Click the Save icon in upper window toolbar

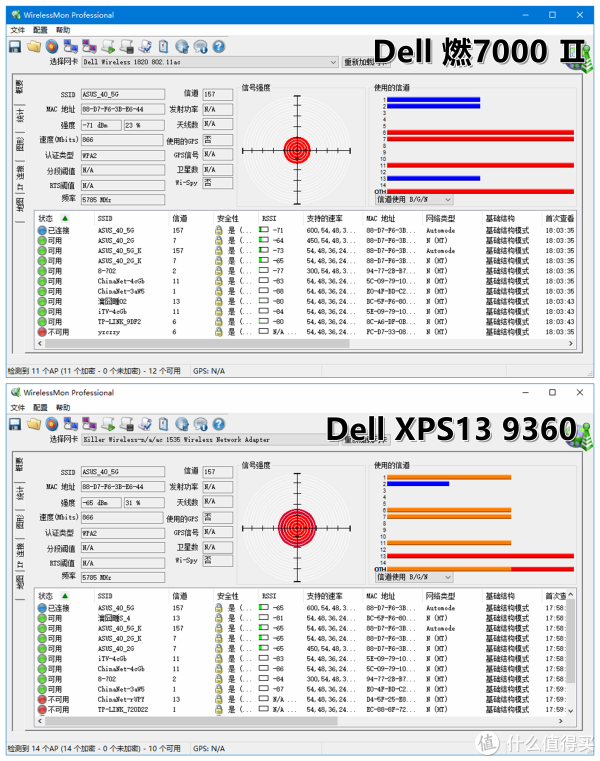coord(15,47)
